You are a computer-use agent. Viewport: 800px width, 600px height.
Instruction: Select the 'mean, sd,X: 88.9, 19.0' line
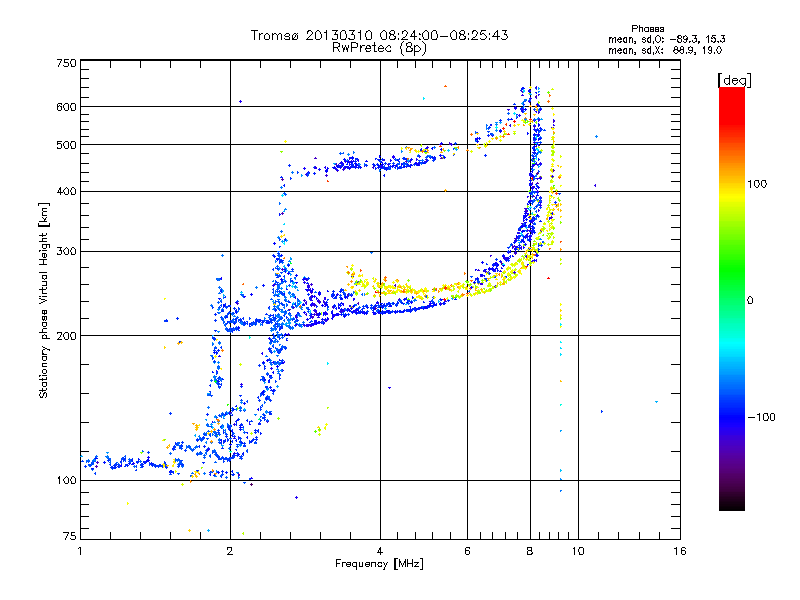[665, 50]
